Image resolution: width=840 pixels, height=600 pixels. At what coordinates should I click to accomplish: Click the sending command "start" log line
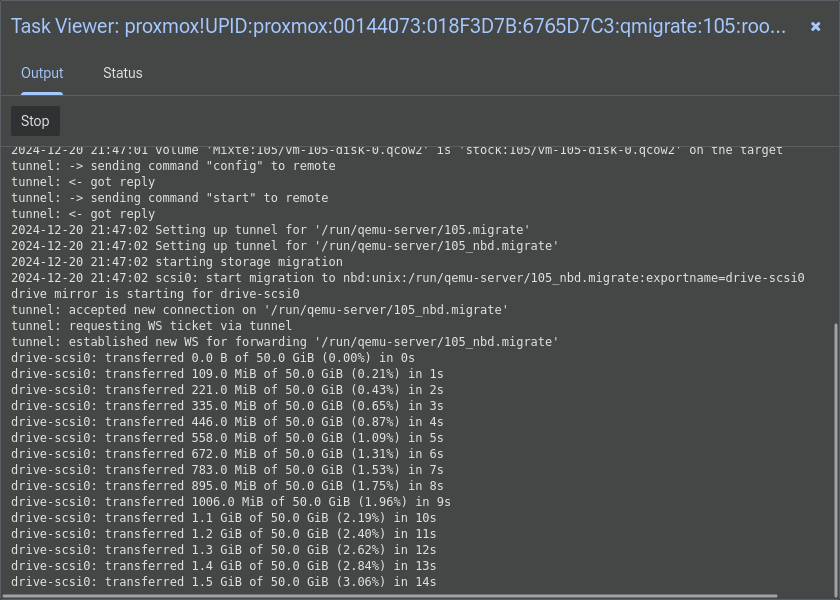tap(170, 198)
